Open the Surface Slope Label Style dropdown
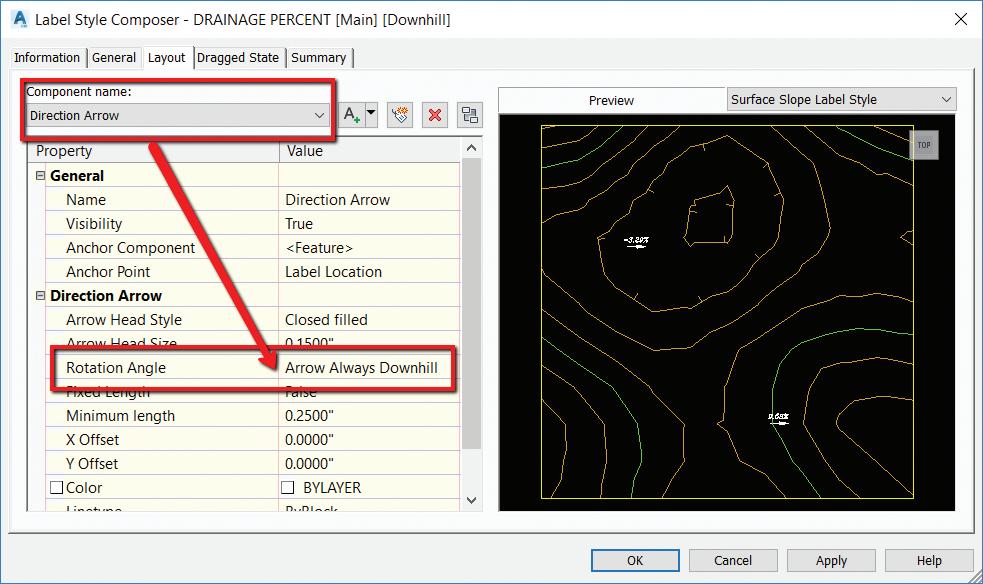 coord(841,99)
